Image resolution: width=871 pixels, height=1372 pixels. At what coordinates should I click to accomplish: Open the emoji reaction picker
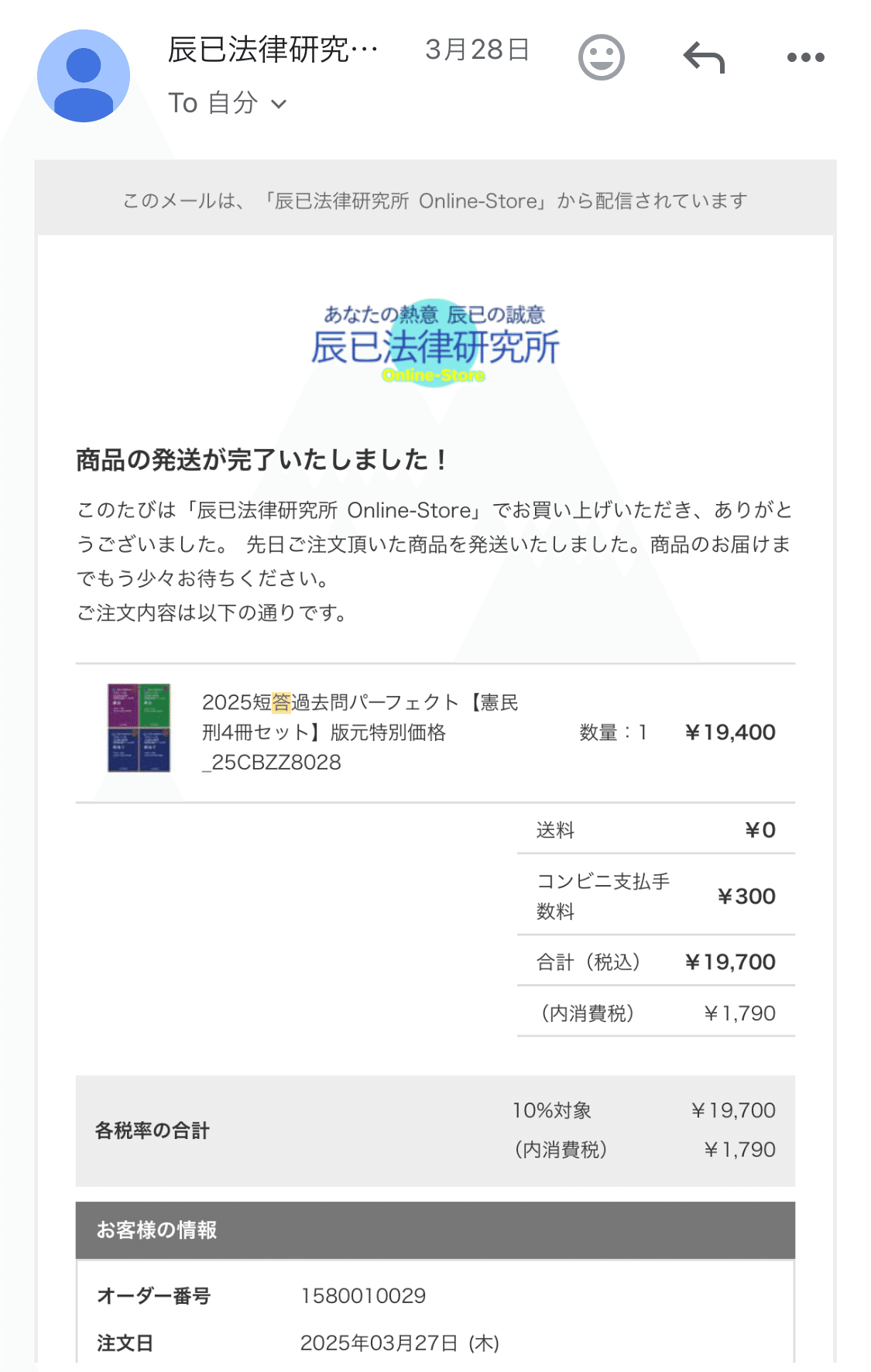click(x=601, y=57)
